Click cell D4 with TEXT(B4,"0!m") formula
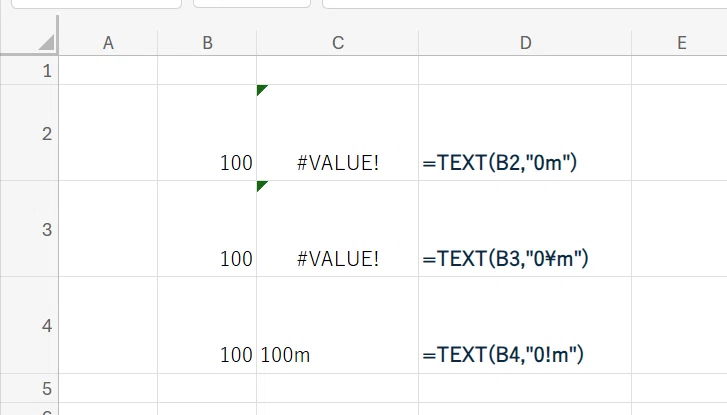This screenshot has width=727, height=415. click(525, 326)
